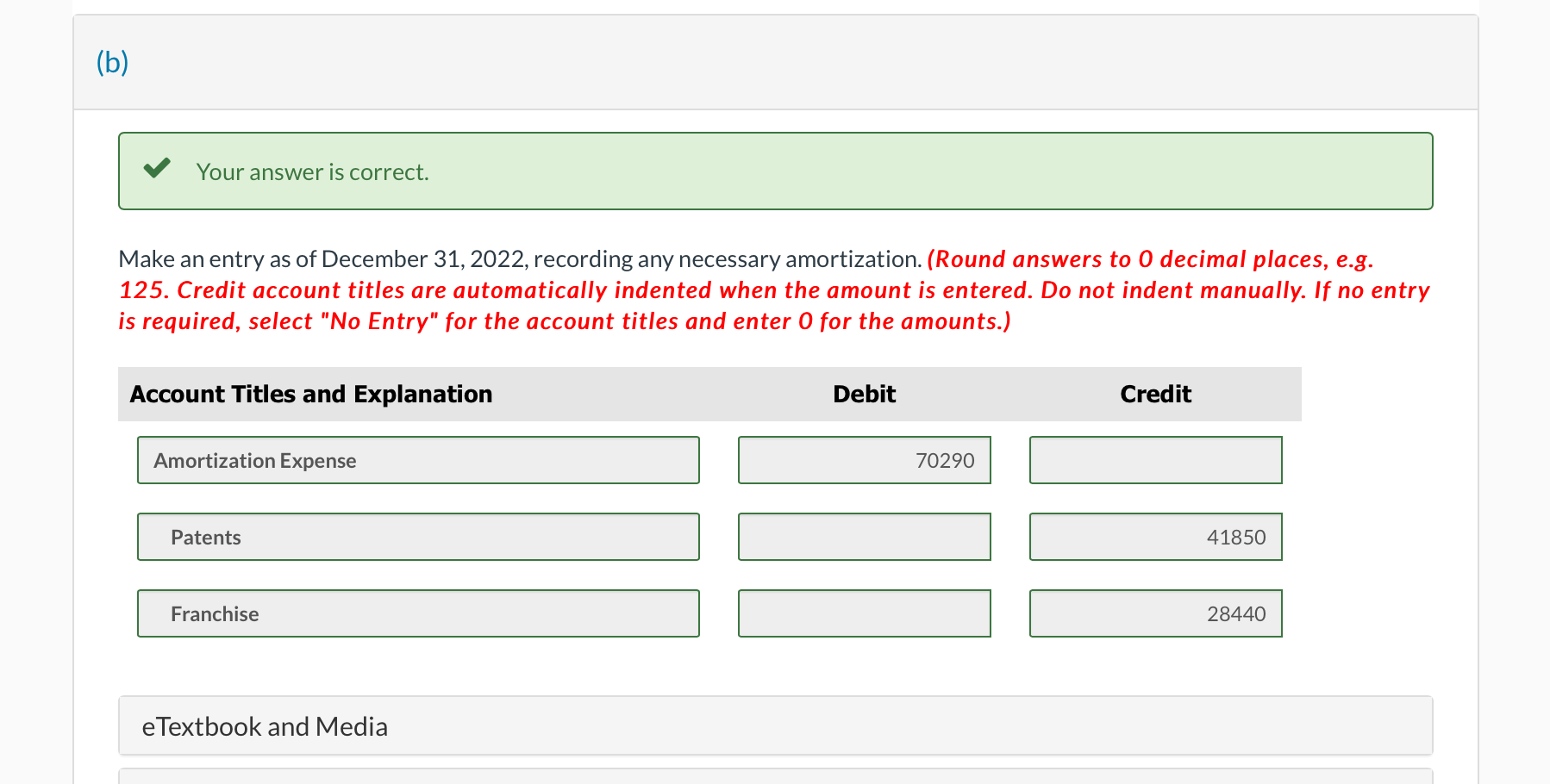The image size is (1550, 784).
Task: Select the debit amount field showing 70290
Action: (864, 460)
